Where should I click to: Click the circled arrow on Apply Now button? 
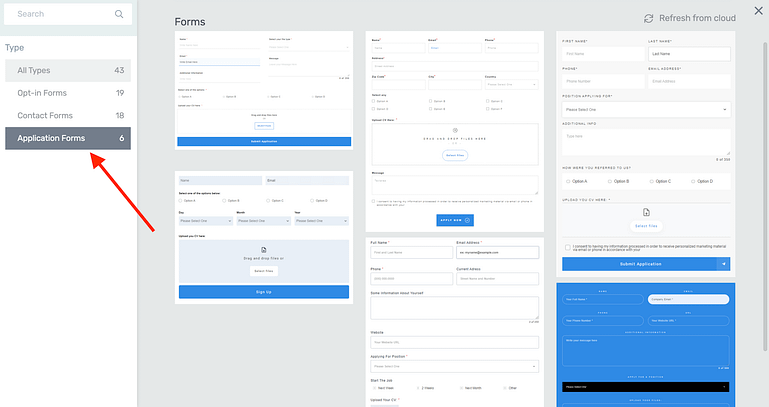click(468, 220)
